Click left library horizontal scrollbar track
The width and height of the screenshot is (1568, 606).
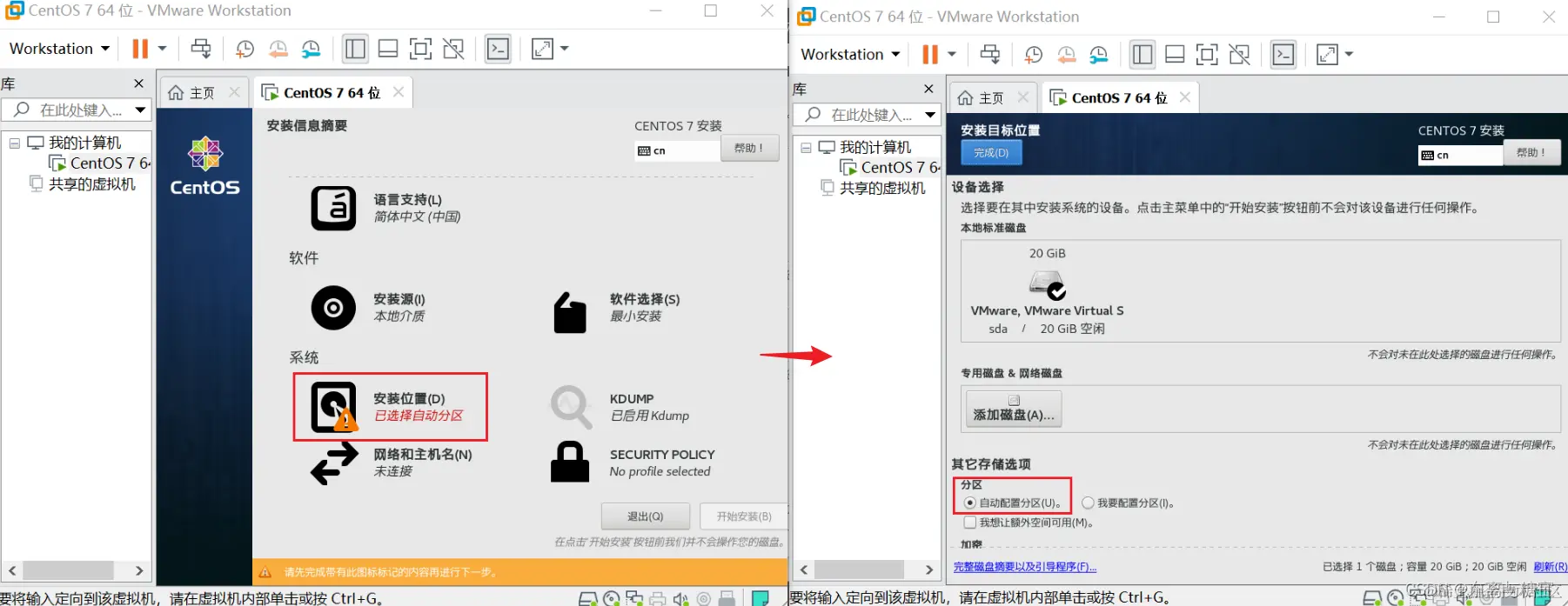pos(77,570)
